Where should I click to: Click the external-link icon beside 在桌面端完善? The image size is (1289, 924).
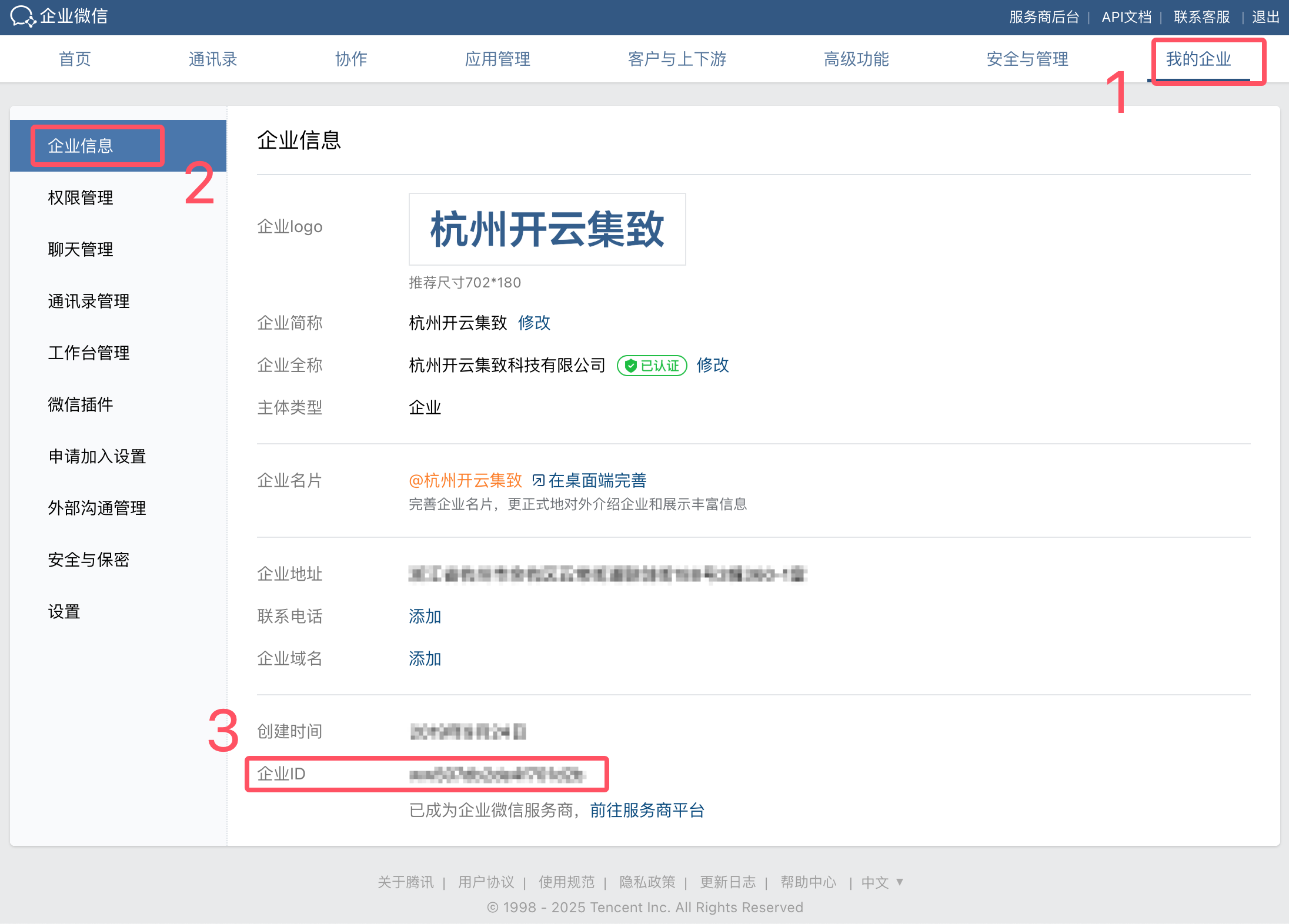tap(538, 481)
